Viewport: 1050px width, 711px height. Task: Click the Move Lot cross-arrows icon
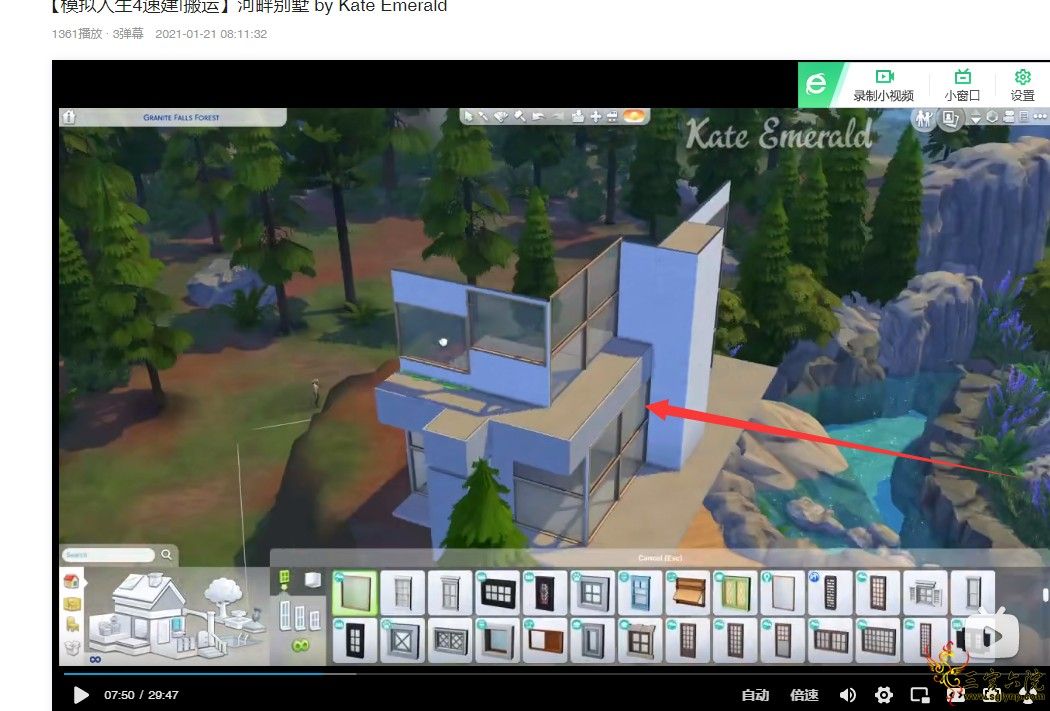click(595, 116)
